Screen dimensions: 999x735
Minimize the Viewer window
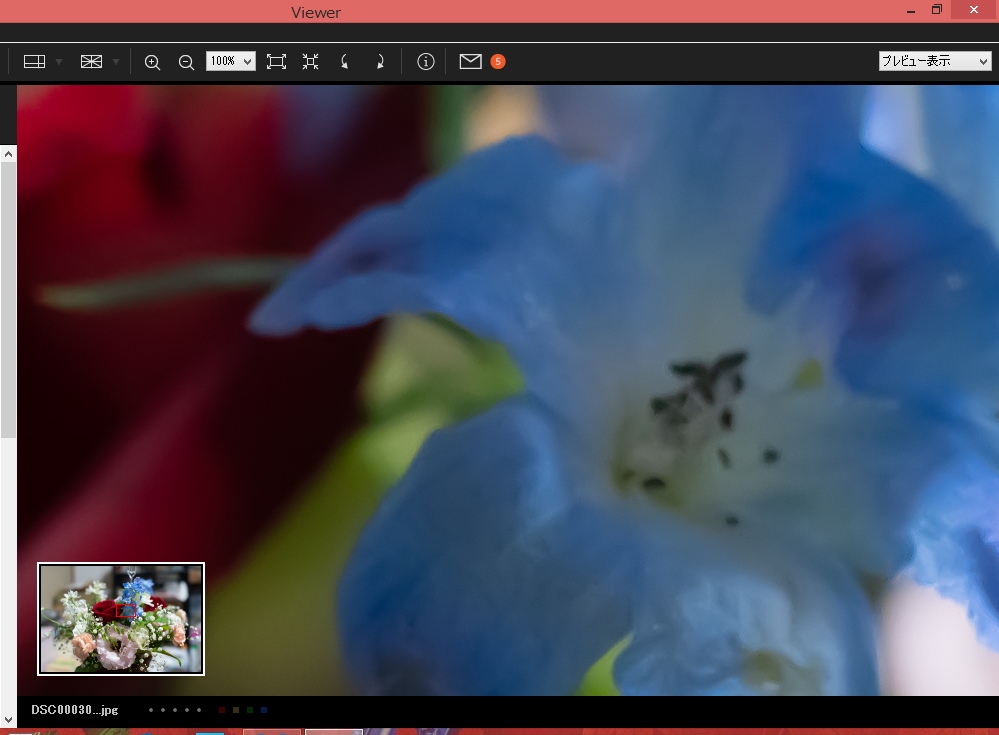911,10
